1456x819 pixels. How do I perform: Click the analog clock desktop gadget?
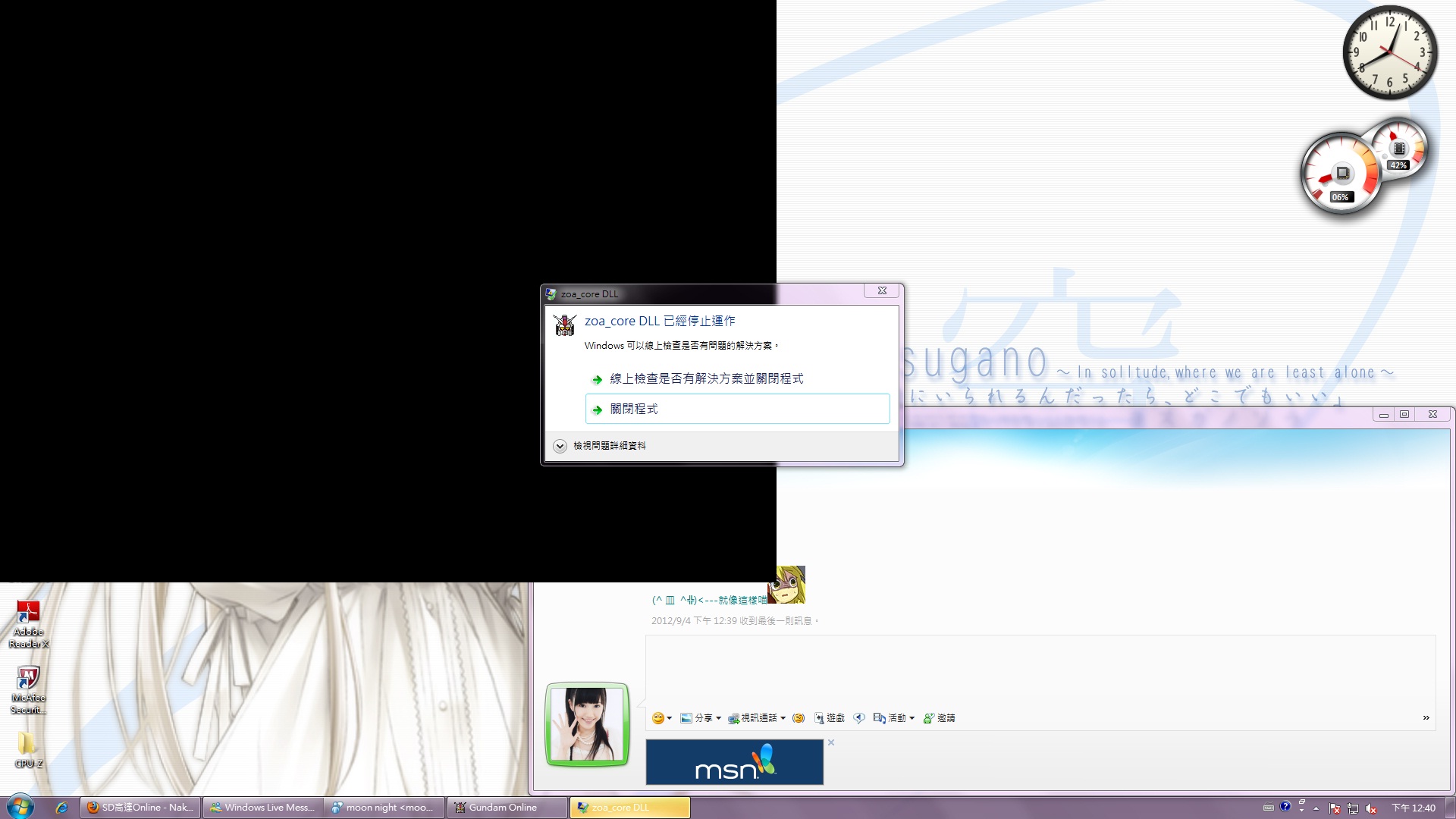point(1390,52)
